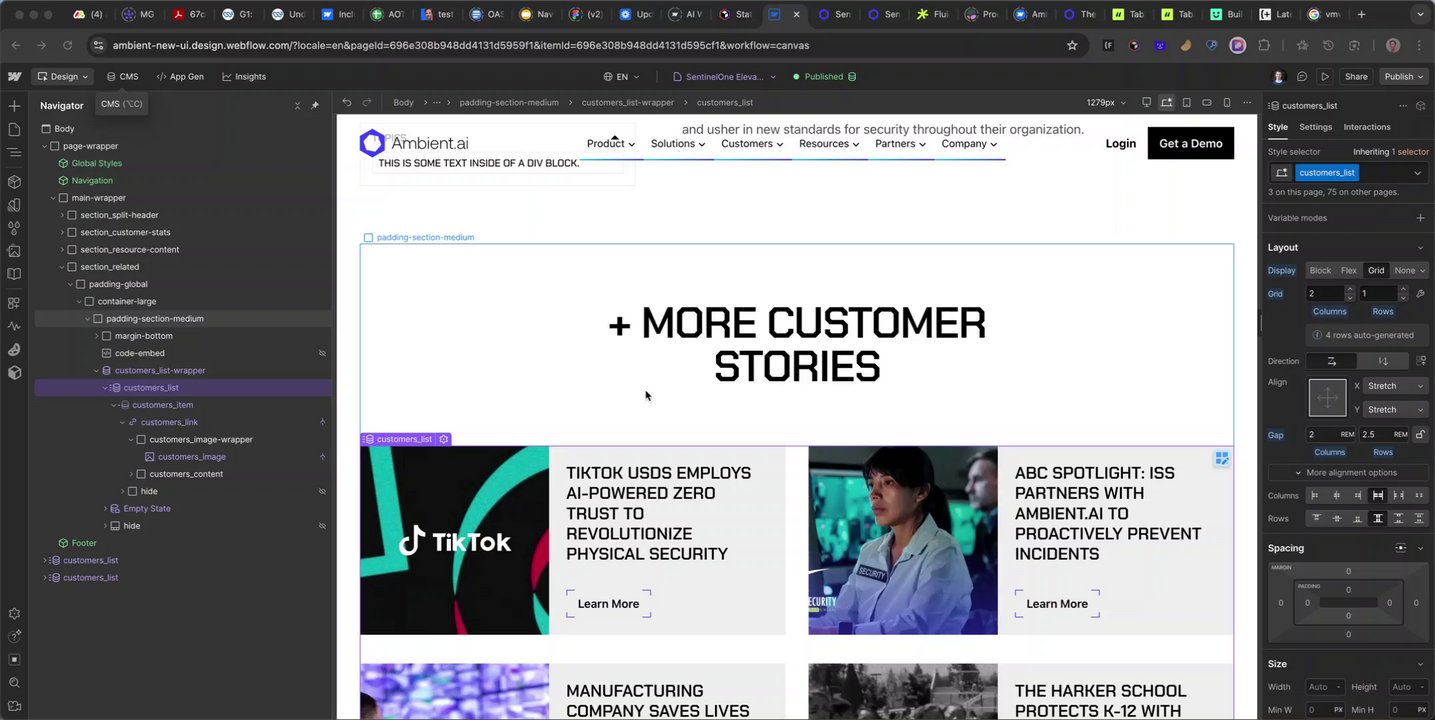Select Columns justify stretch alignment option
This screenshot has height=720, width=1435.
pos(1378,495)
